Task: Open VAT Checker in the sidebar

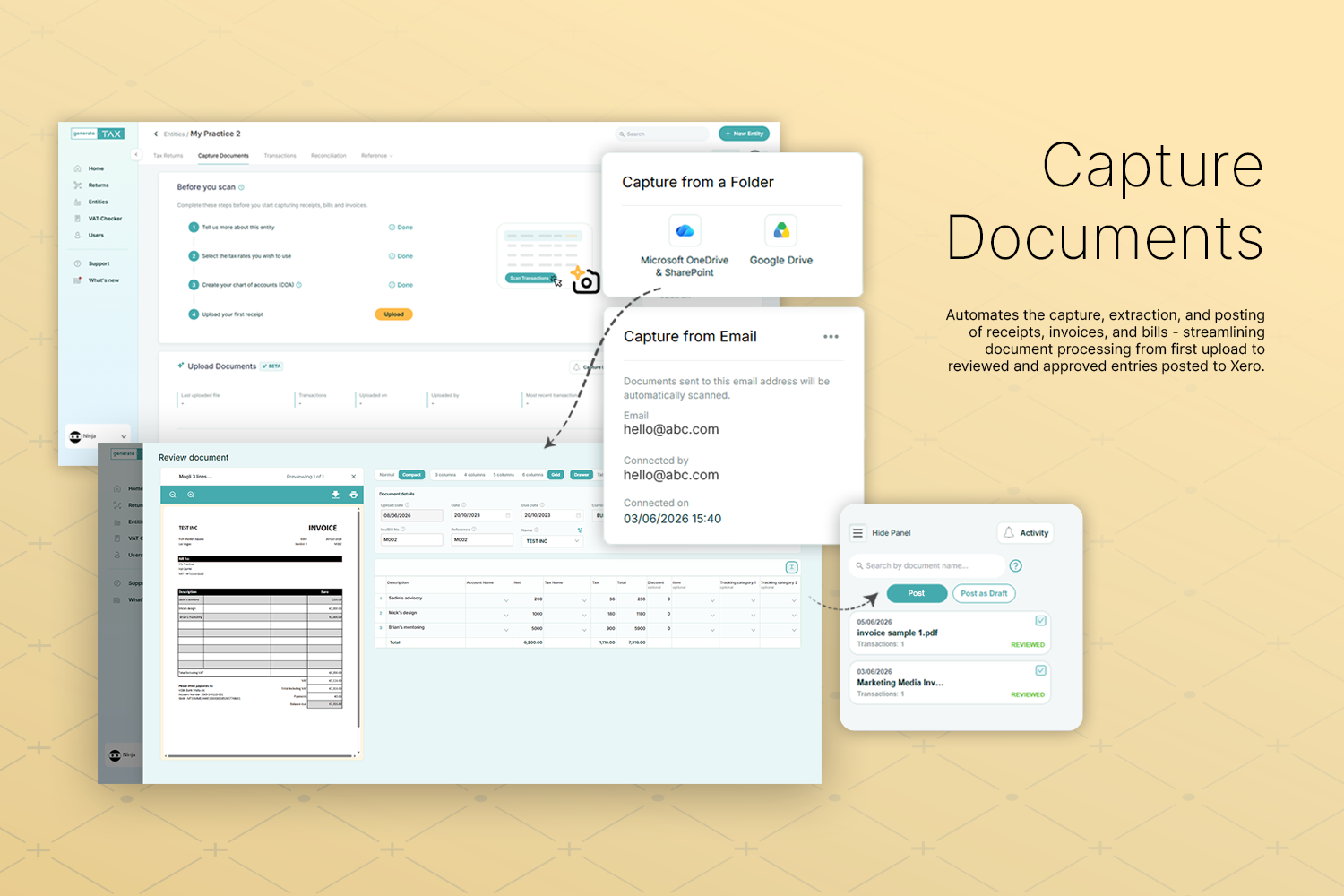Action: click(x=98, y=219)
